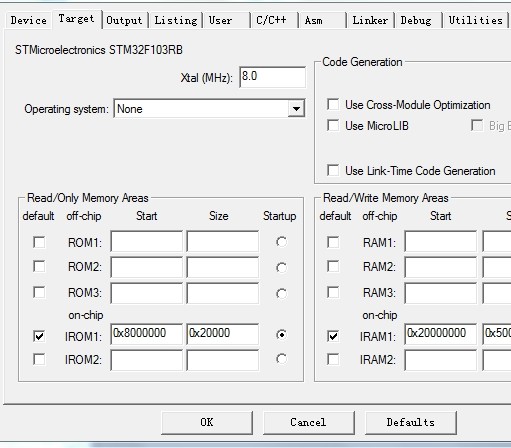The height and width of the screenshot is (448, 511).
Task: Click the ROM3 Size field
Action: 222,293
